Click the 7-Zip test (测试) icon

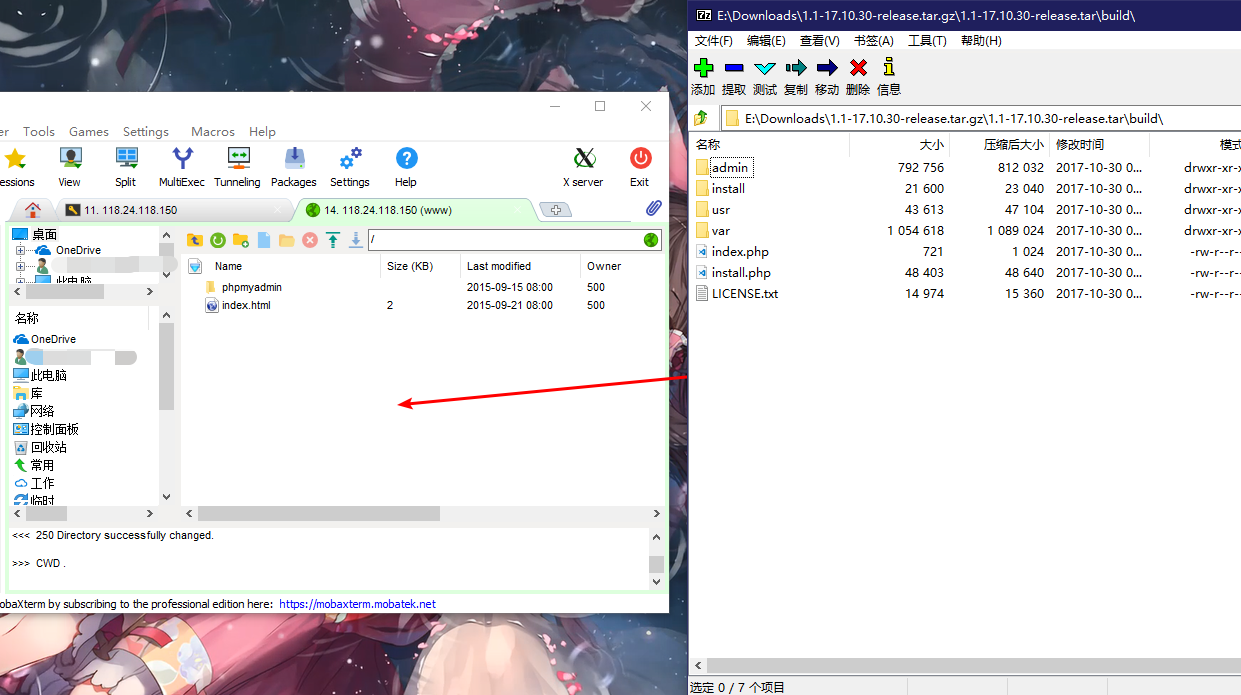click(765, 76)
